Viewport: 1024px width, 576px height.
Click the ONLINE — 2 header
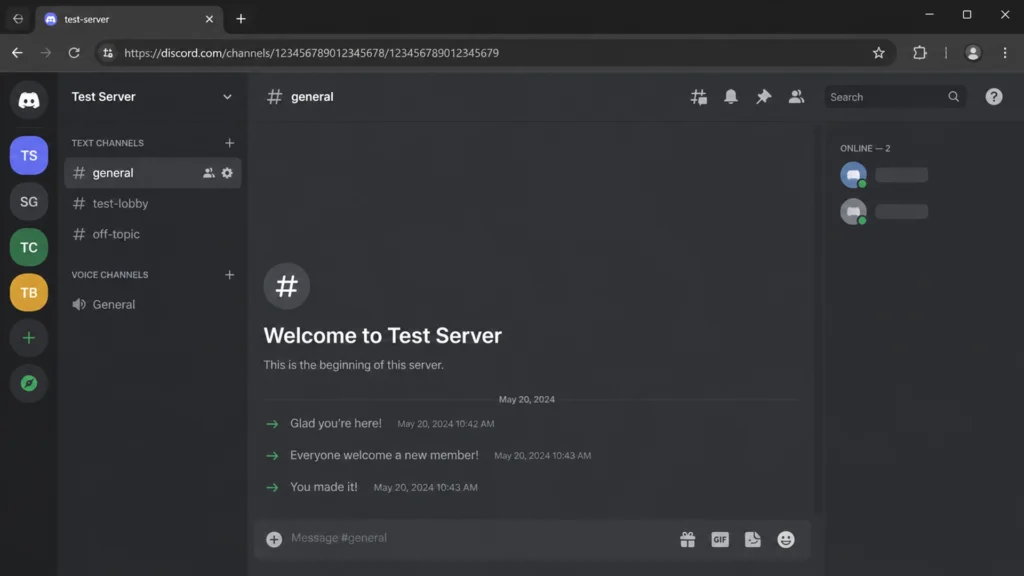point(865,148)
